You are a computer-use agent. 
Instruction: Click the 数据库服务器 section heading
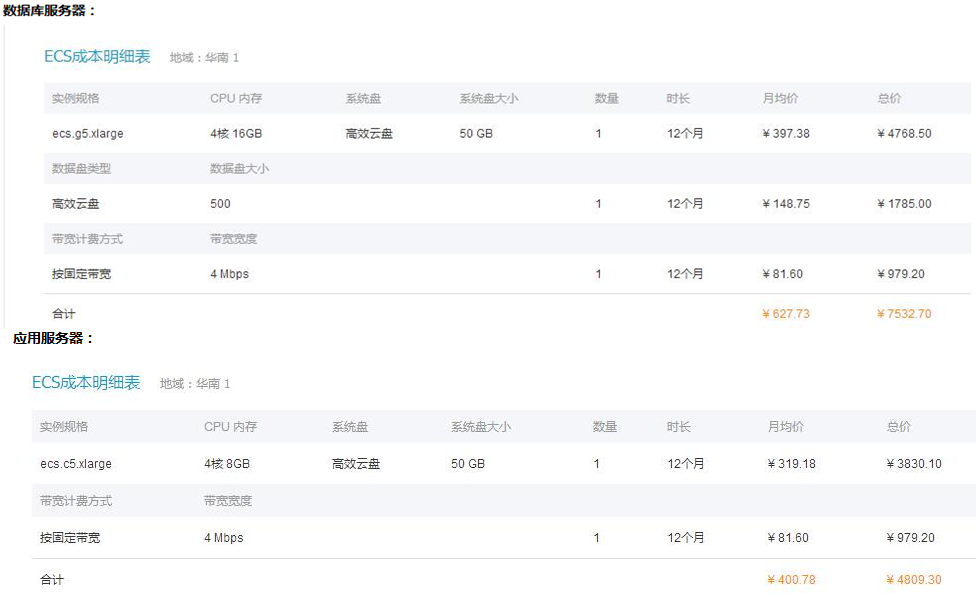point(50,11)
